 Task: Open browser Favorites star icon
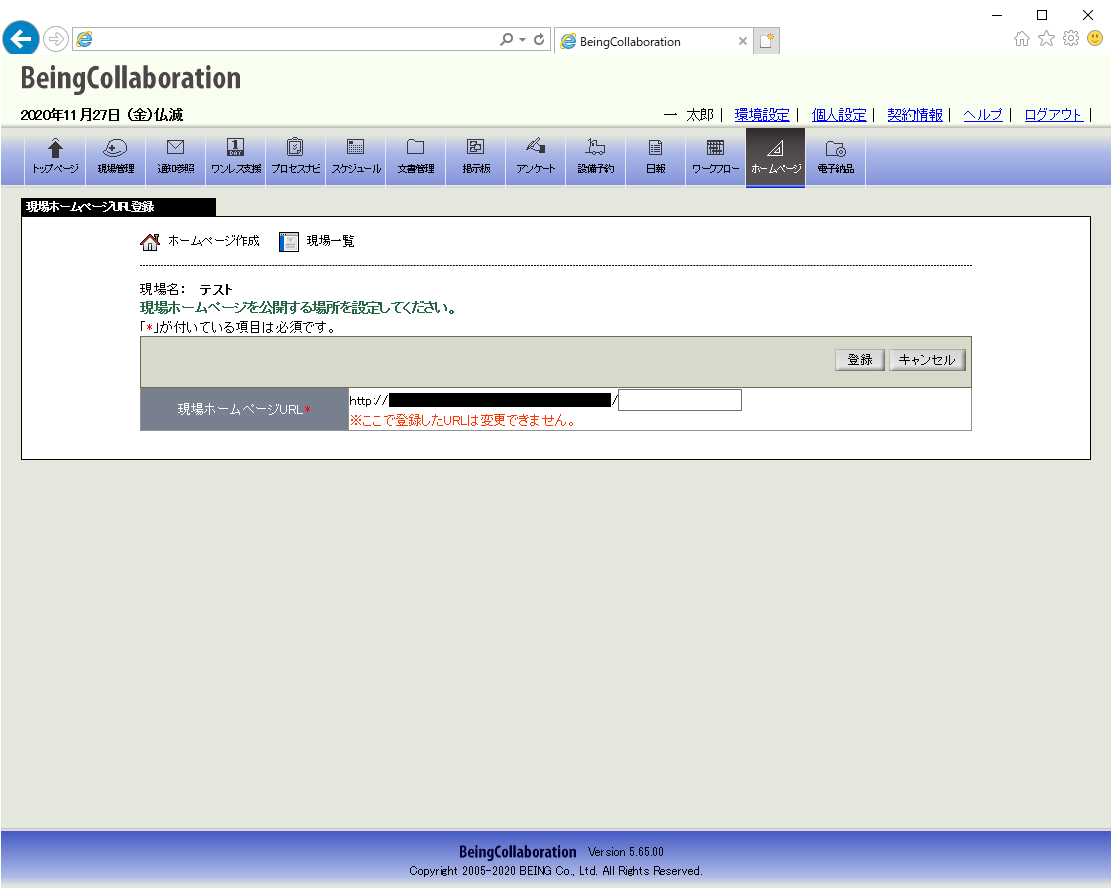(1047, 38)
